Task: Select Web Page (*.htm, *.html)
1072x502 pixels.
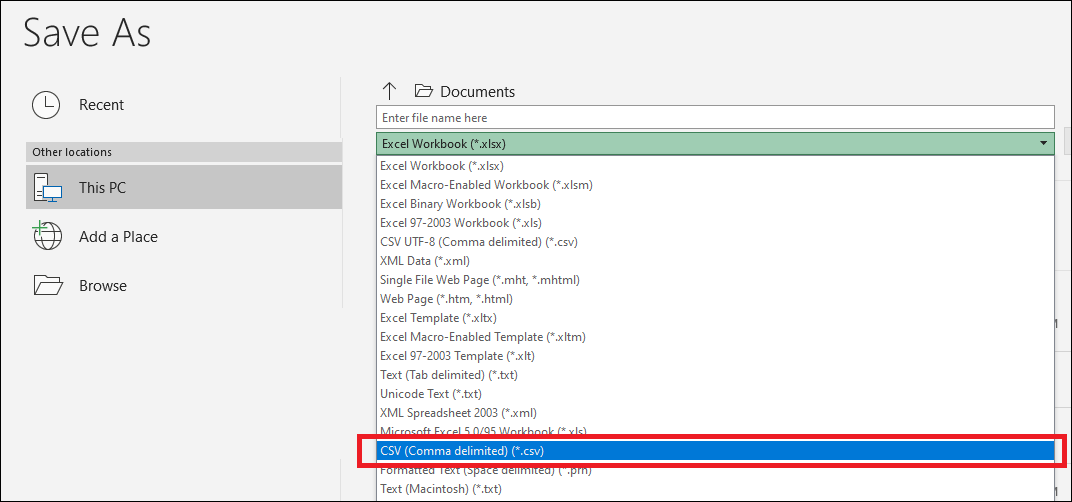Action: click(715, 299)
